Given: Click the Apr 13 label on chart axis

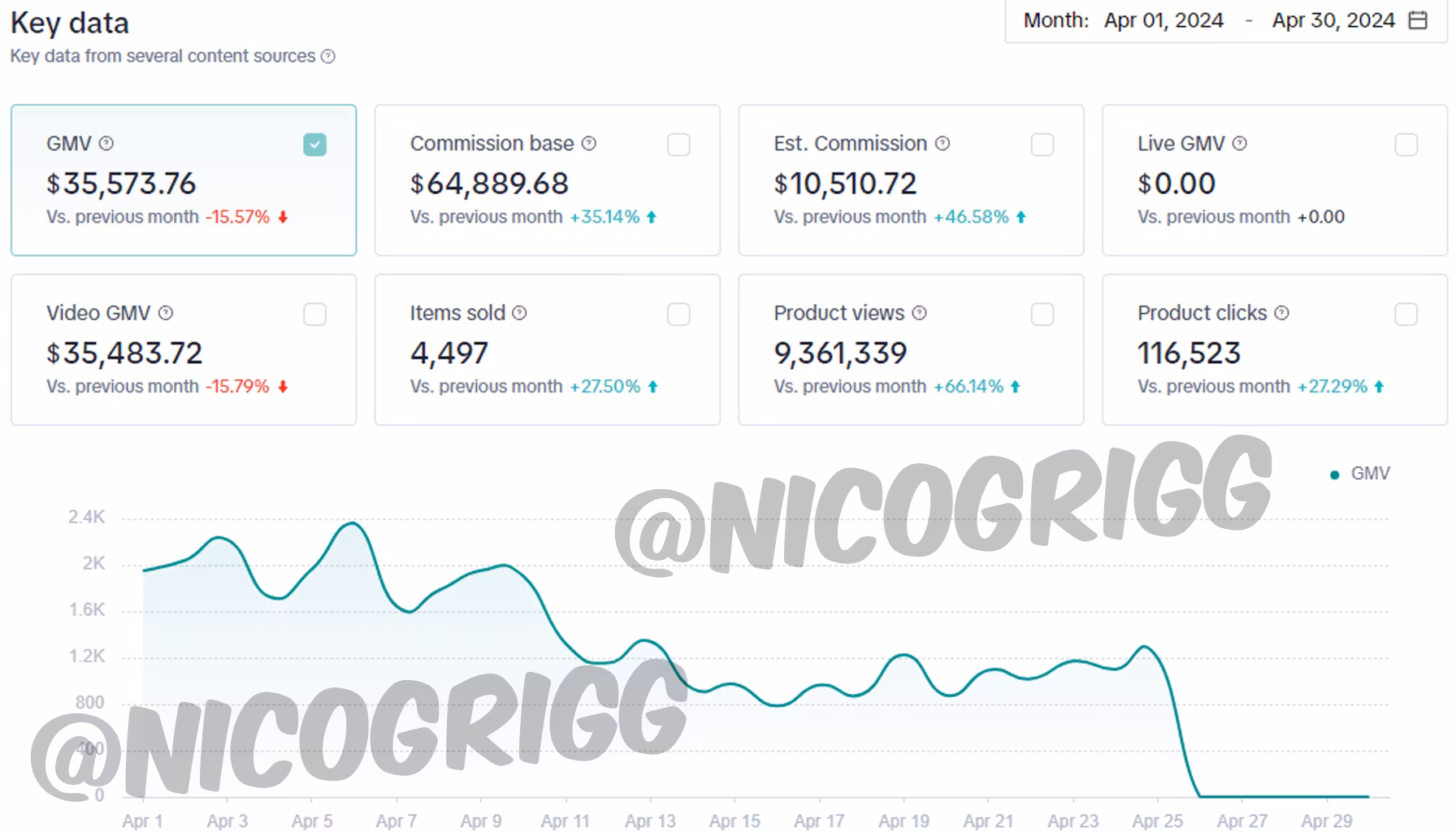Looking at the screenshot, I should tap(650, 821).
